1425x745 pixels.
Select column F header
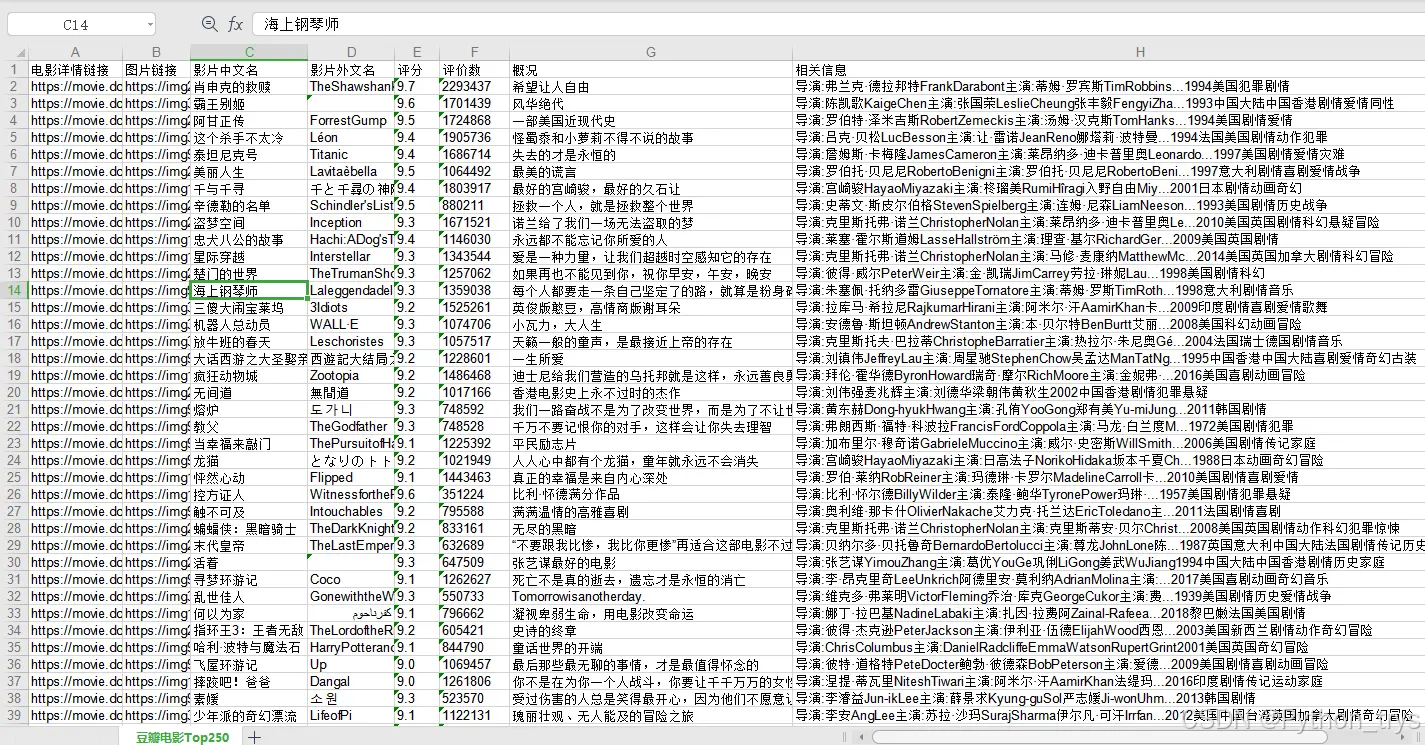pos(474,52)
